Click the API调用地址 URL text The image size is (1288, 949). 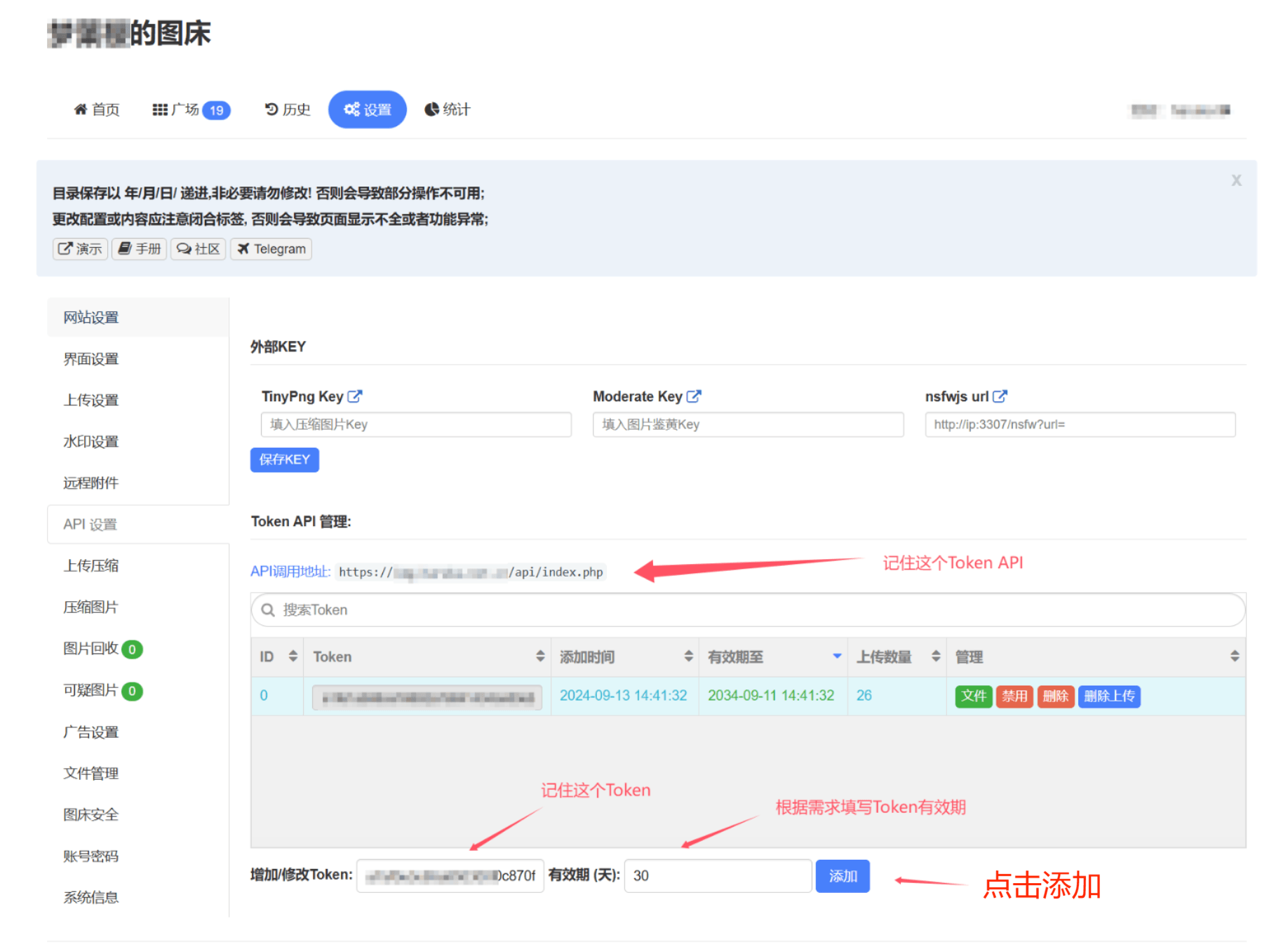coord(471,572)
